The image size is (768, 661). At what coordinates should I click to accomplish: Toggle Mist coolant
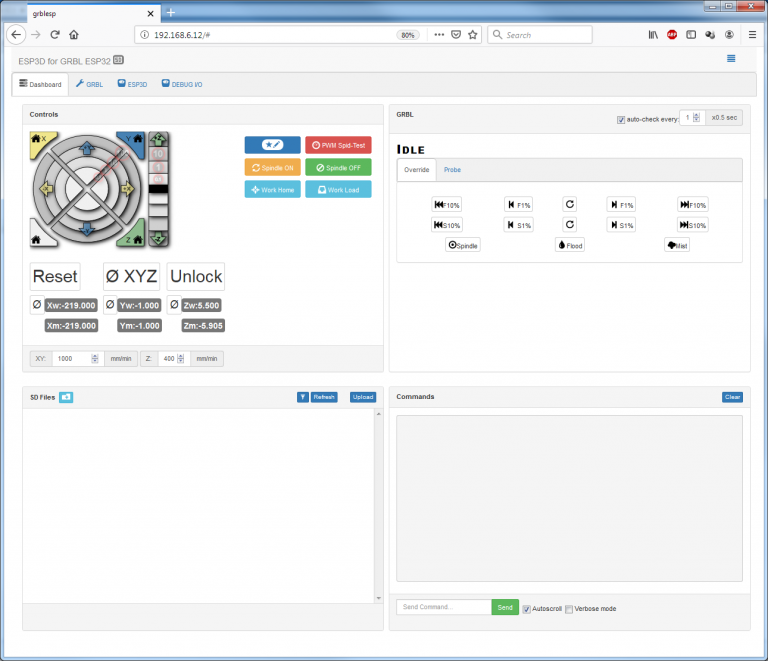coord(677,245)
